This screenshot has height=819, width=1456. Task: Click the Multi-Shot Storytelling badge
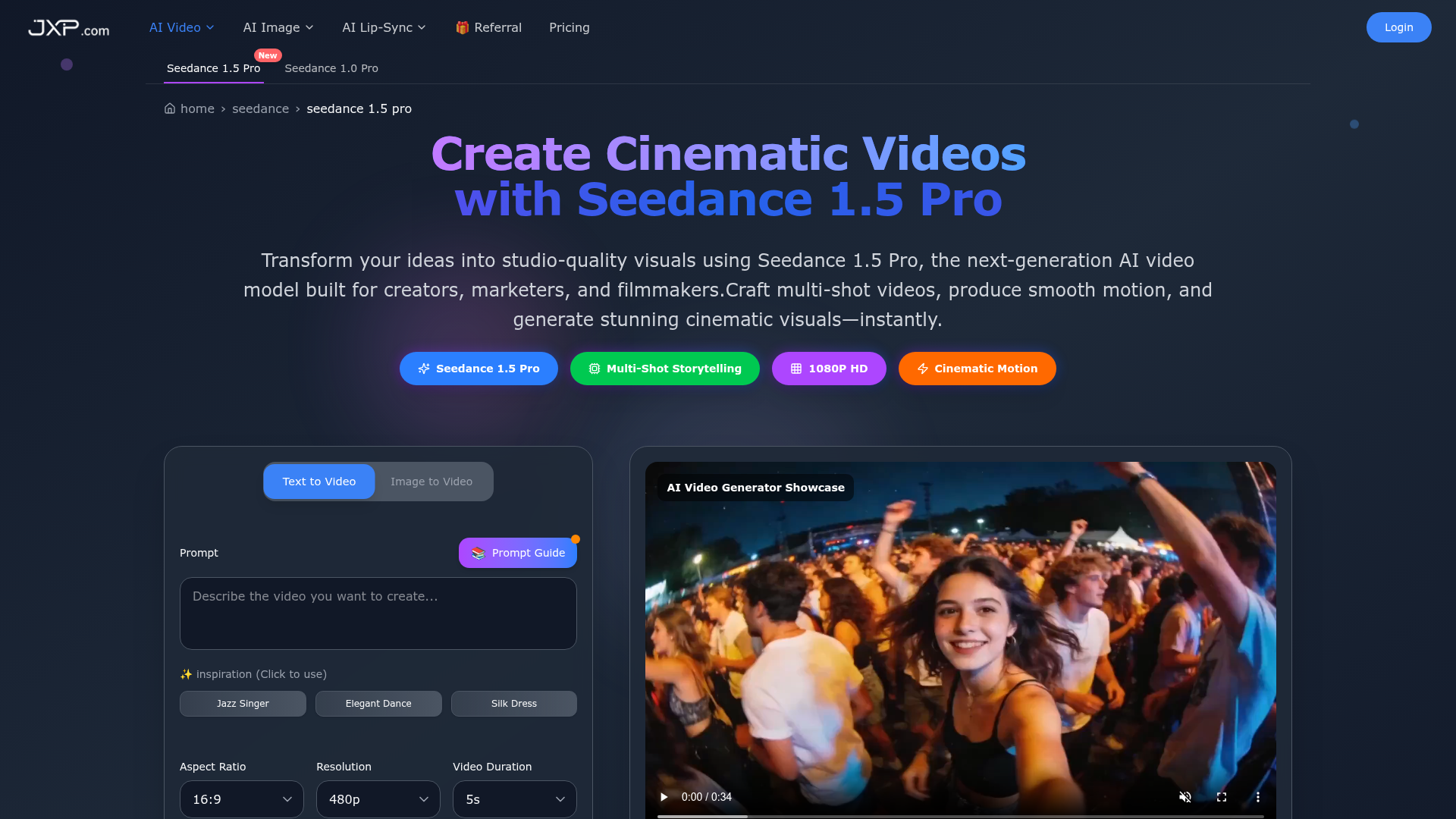(x=665, y=369)
